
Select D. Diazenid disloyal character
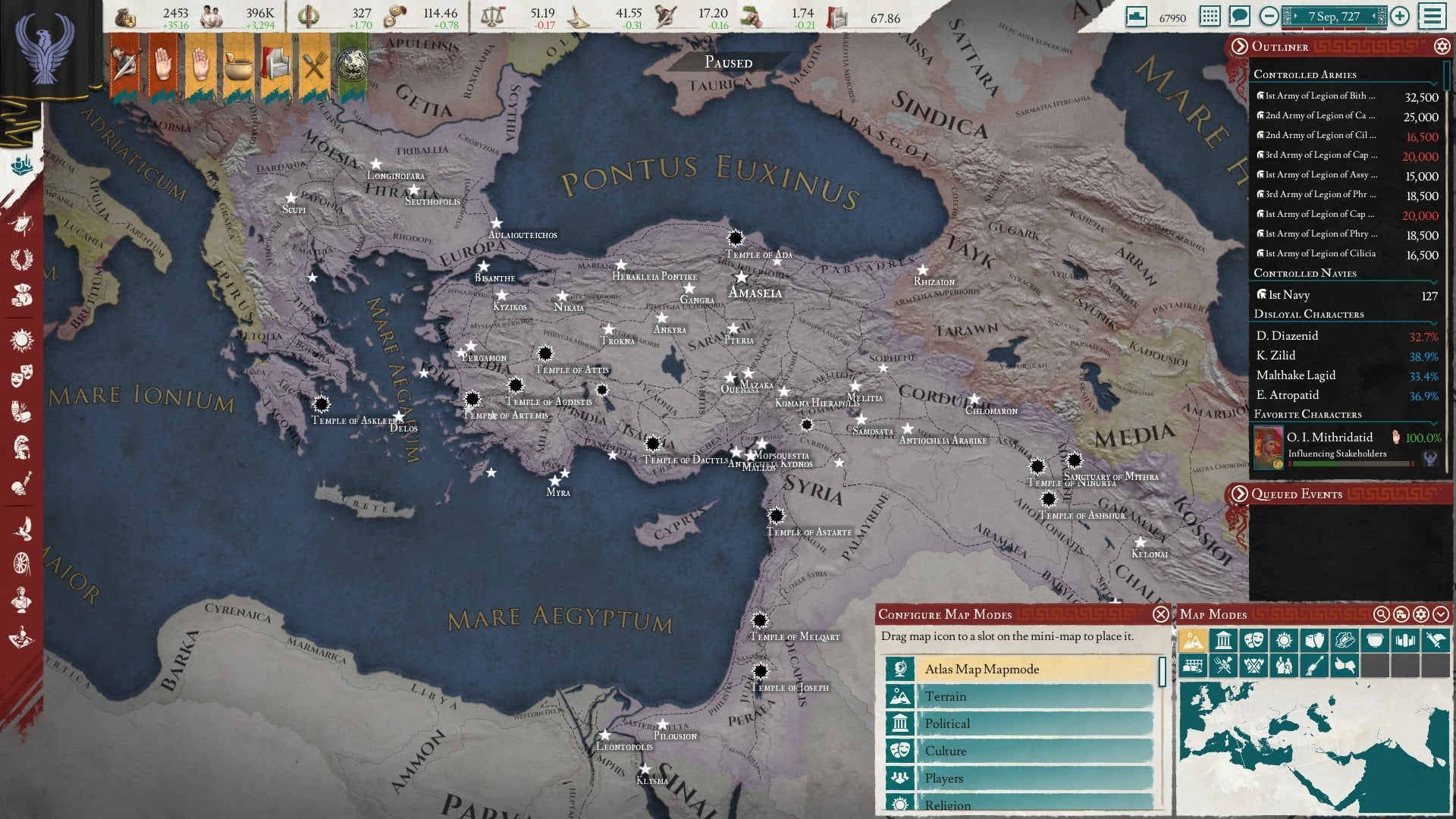pos(1345,336)
